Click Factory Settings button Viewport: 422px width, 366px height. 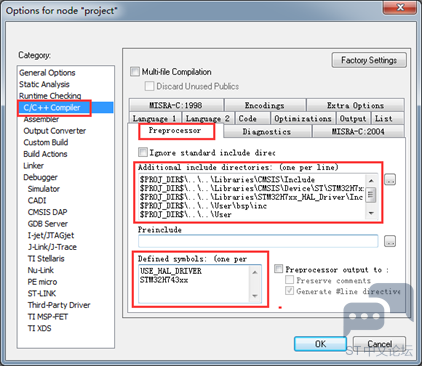(369, 60)
